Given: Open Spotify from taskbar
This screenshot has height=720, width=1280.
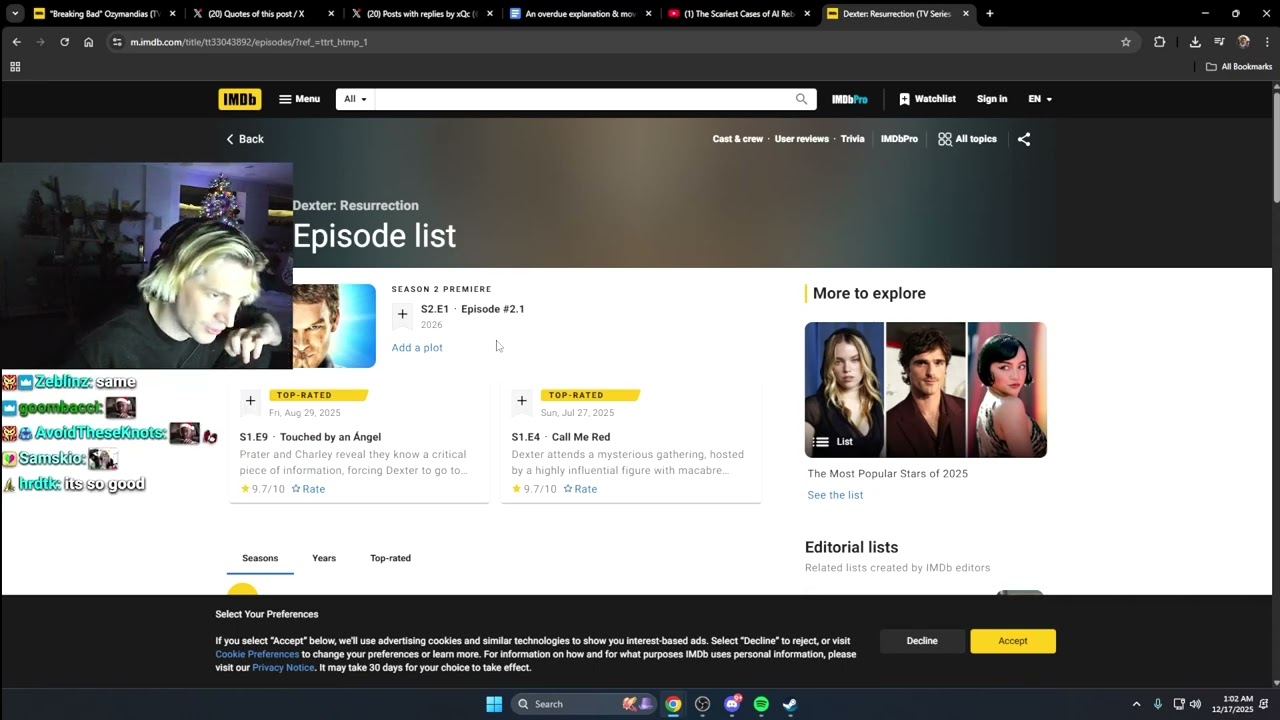Looking at the screenshot, I should (x=761, y=704).
